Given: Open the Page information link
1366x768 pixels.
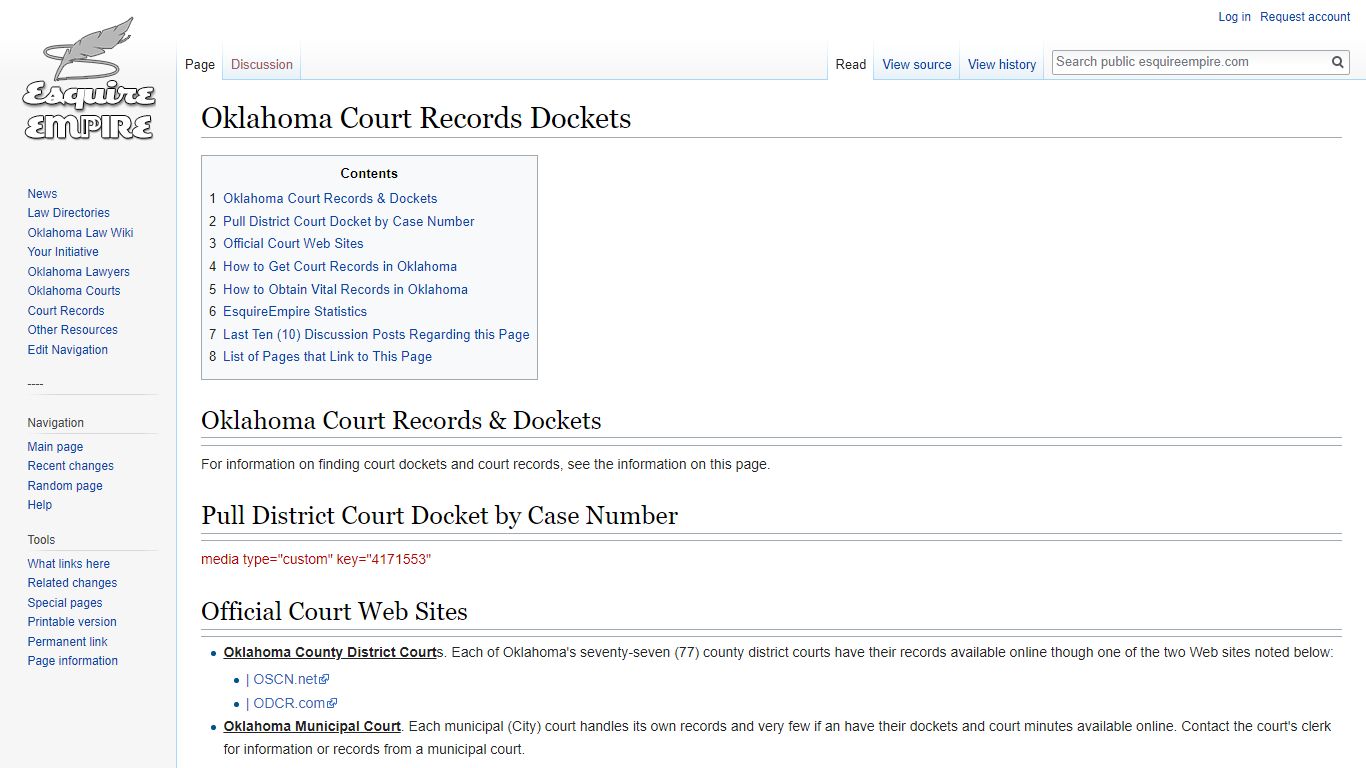Looking at the screenshot, I should (x=73, y=661).
